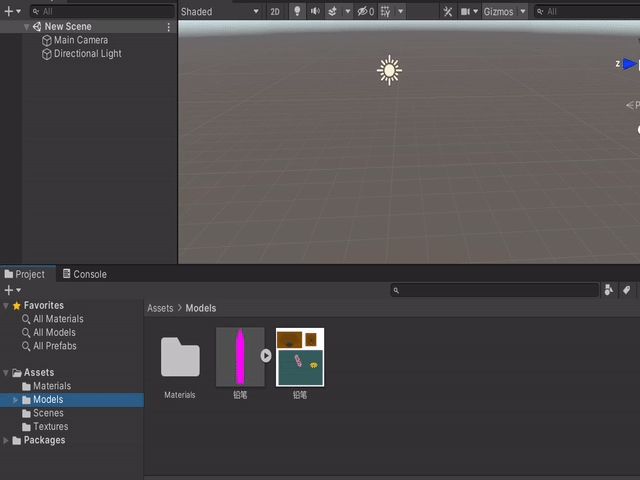
Task: Open component editor tools icon
Action: click(448, 11)
